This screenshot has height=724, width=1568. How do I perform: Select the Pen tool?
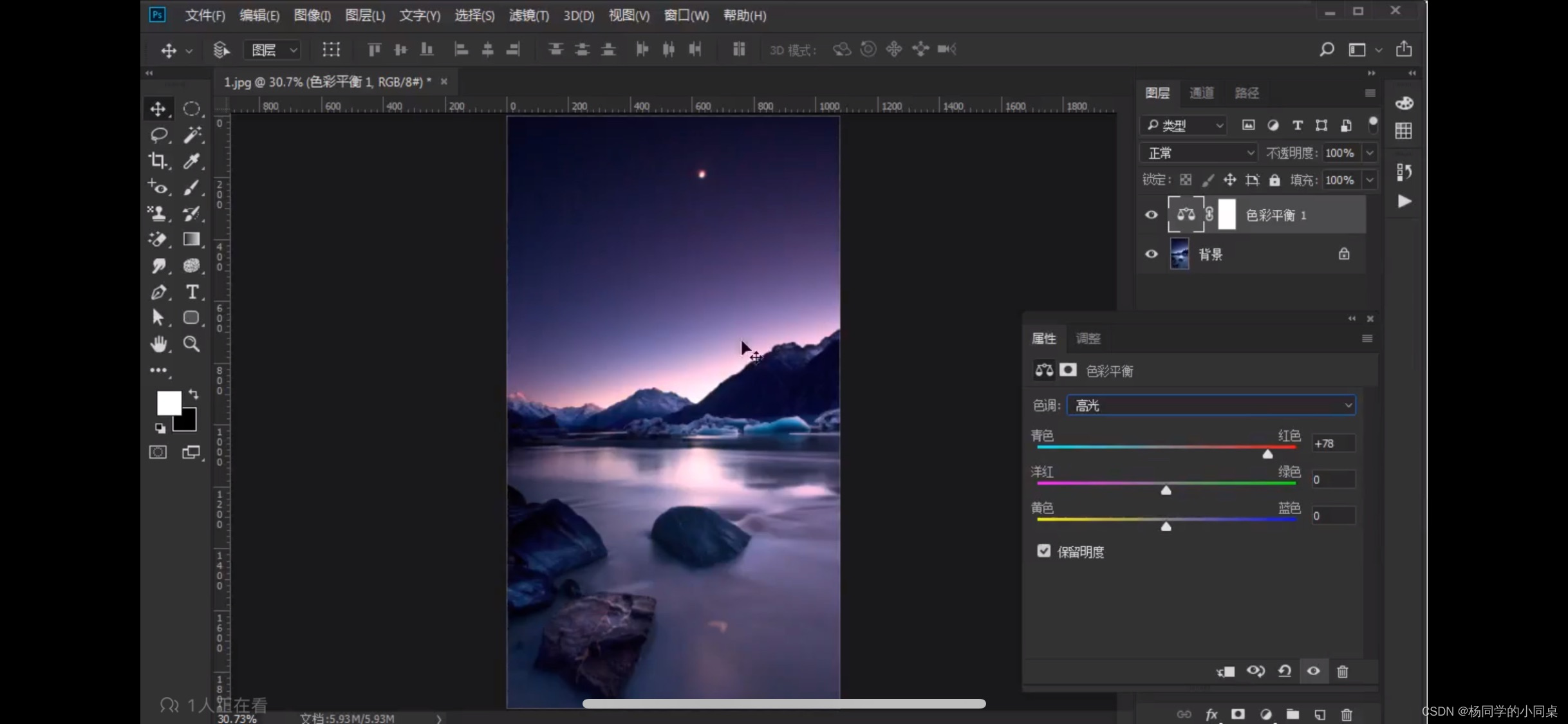tap(158, 292)
